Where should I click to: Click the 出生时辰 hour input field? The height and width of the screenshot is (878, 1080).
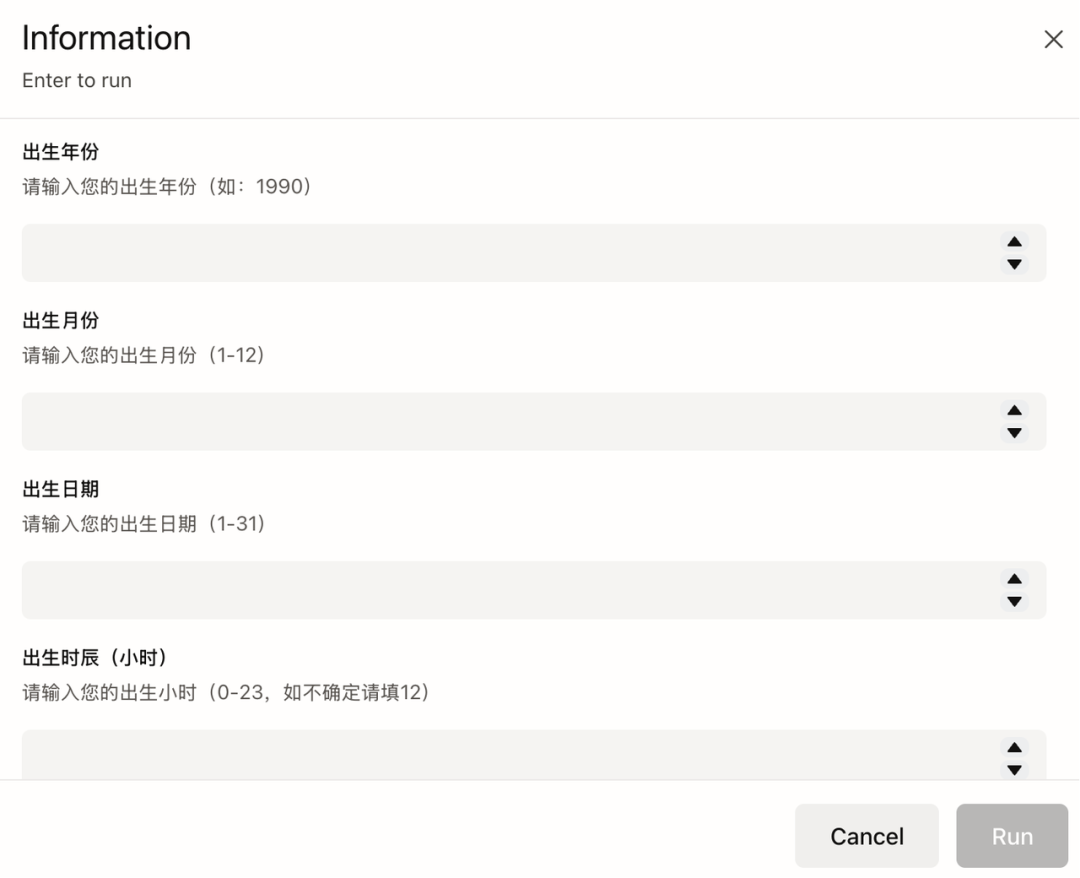500,755
